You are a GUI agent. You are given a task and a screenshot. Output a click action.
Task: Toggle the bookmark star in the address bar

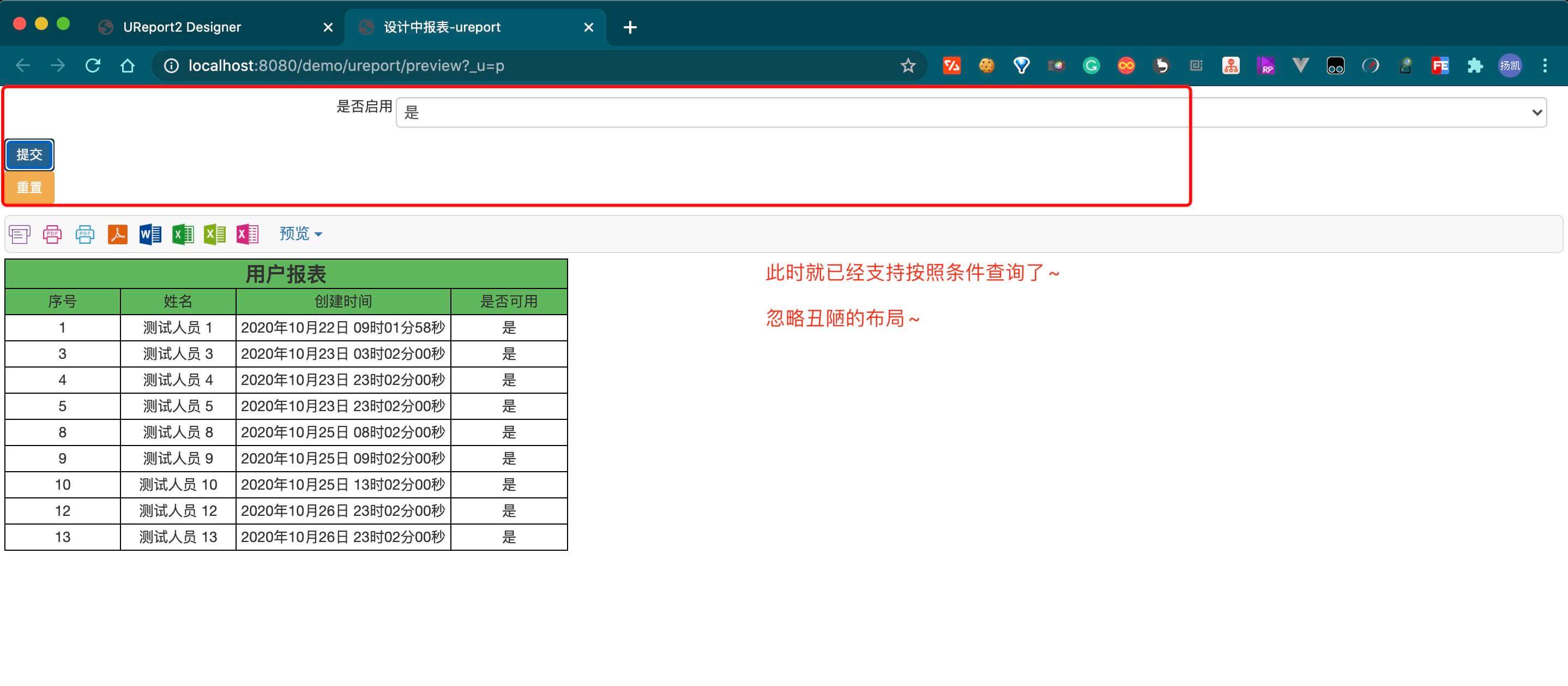908,65
